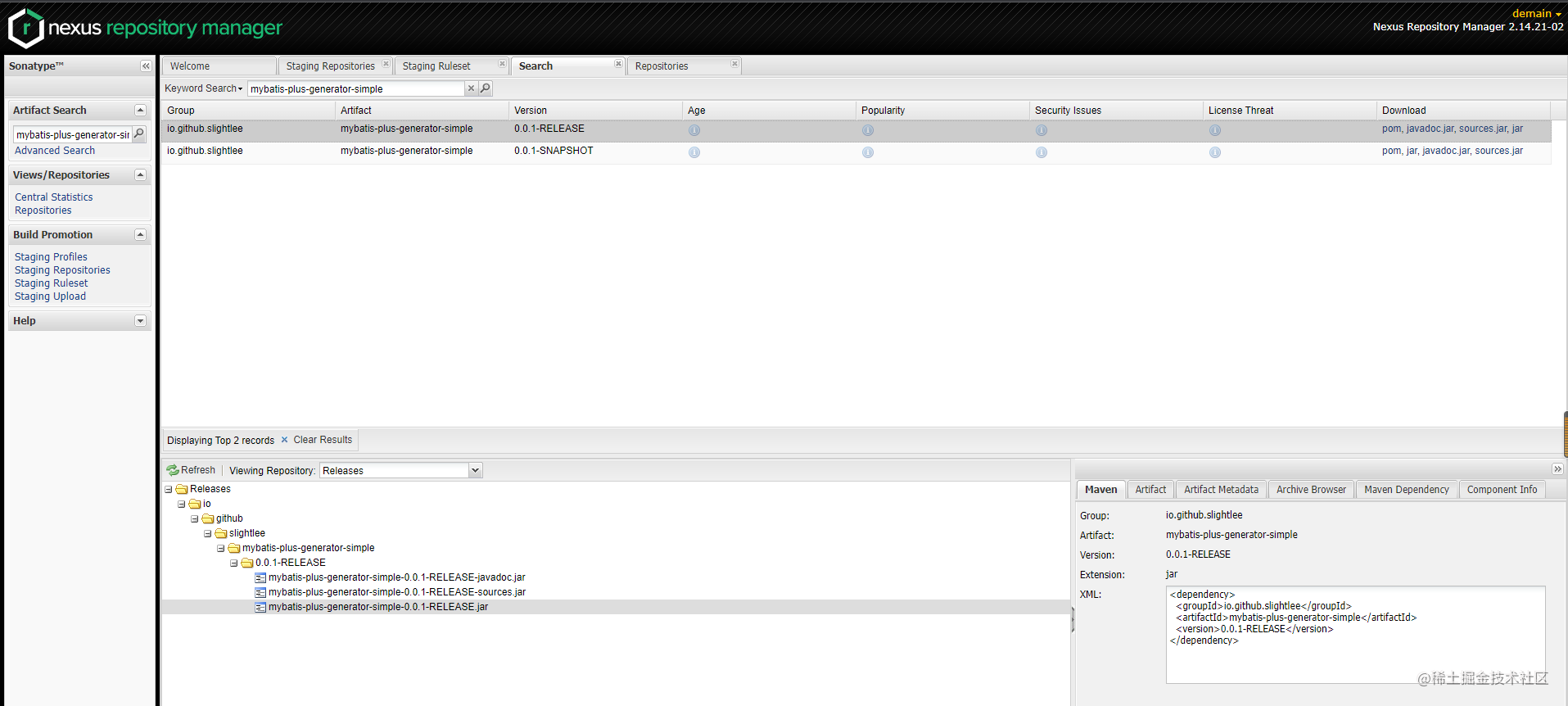Select mybatis-plus-generator-simple-0.0.1-RELEASE-sources.jar tree row
This screenshot has width=1568, height=706.
click(x=616, y=592)
